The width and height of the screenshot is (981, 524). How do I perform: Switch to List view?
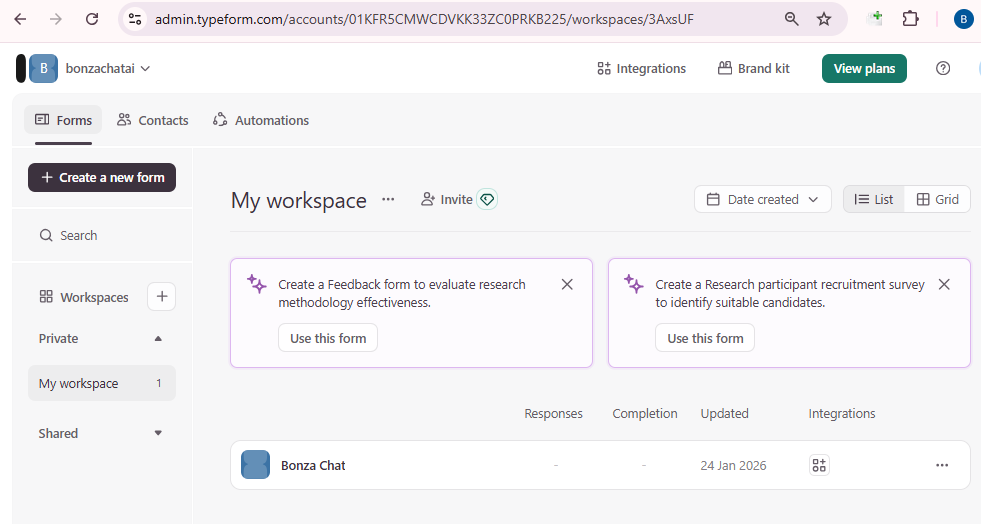pyautogui.click(x=873, y=199)
